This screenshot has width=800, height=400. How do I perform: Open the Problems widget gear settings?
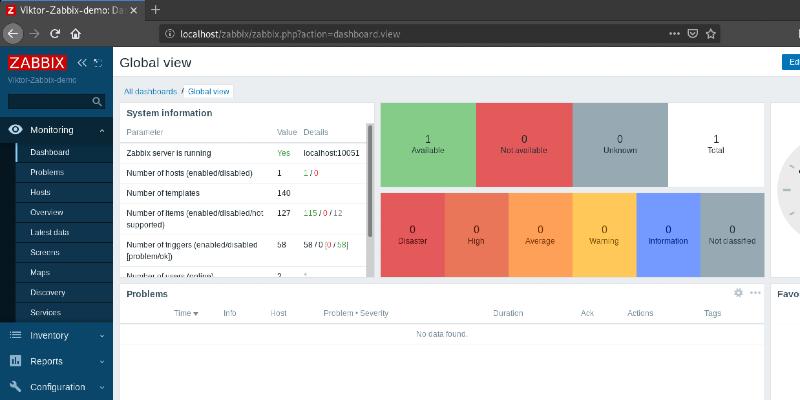click(738, 293)
